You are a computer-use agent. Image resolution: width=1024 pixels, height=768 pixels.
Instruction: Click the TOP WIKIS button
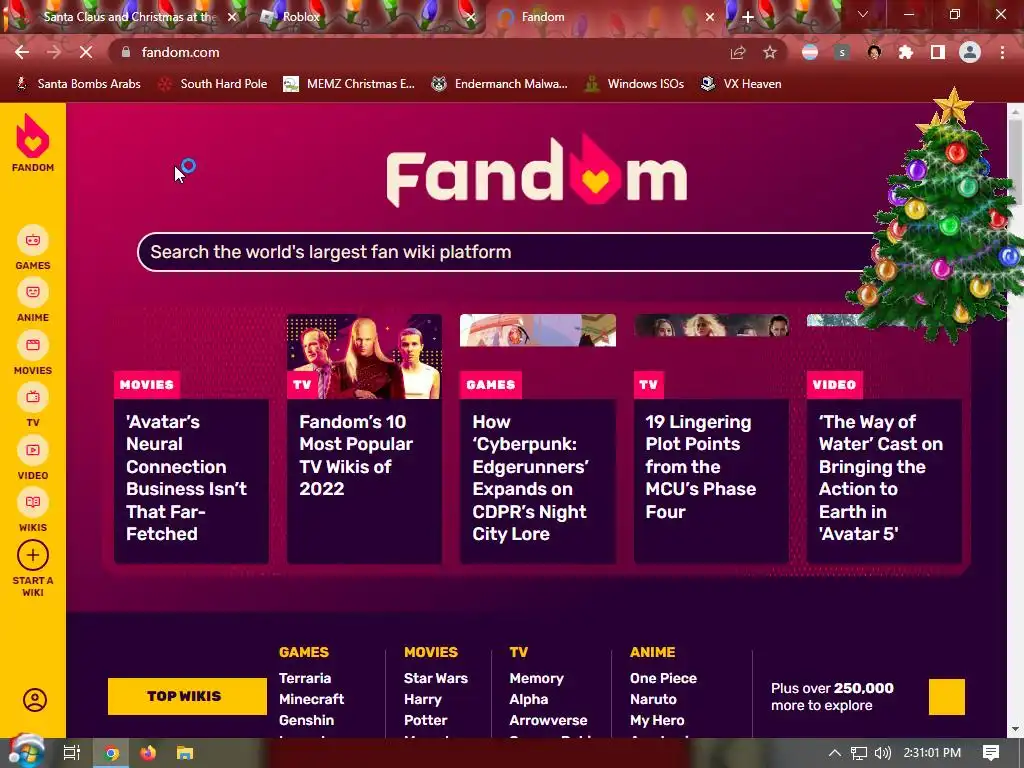coord(187,696)
